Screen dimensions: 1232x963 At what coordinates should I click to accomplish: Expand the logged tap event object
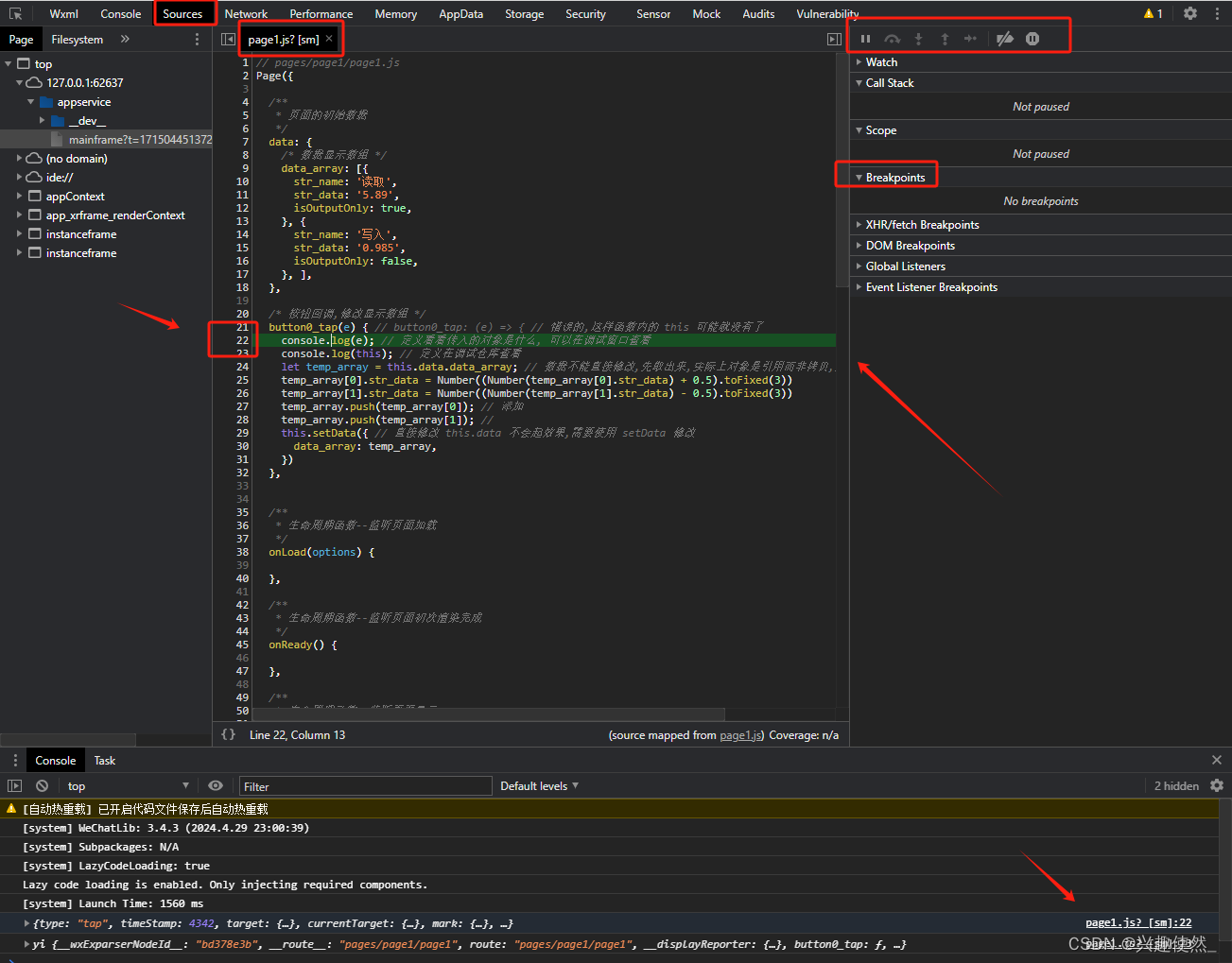pos(26,923)
